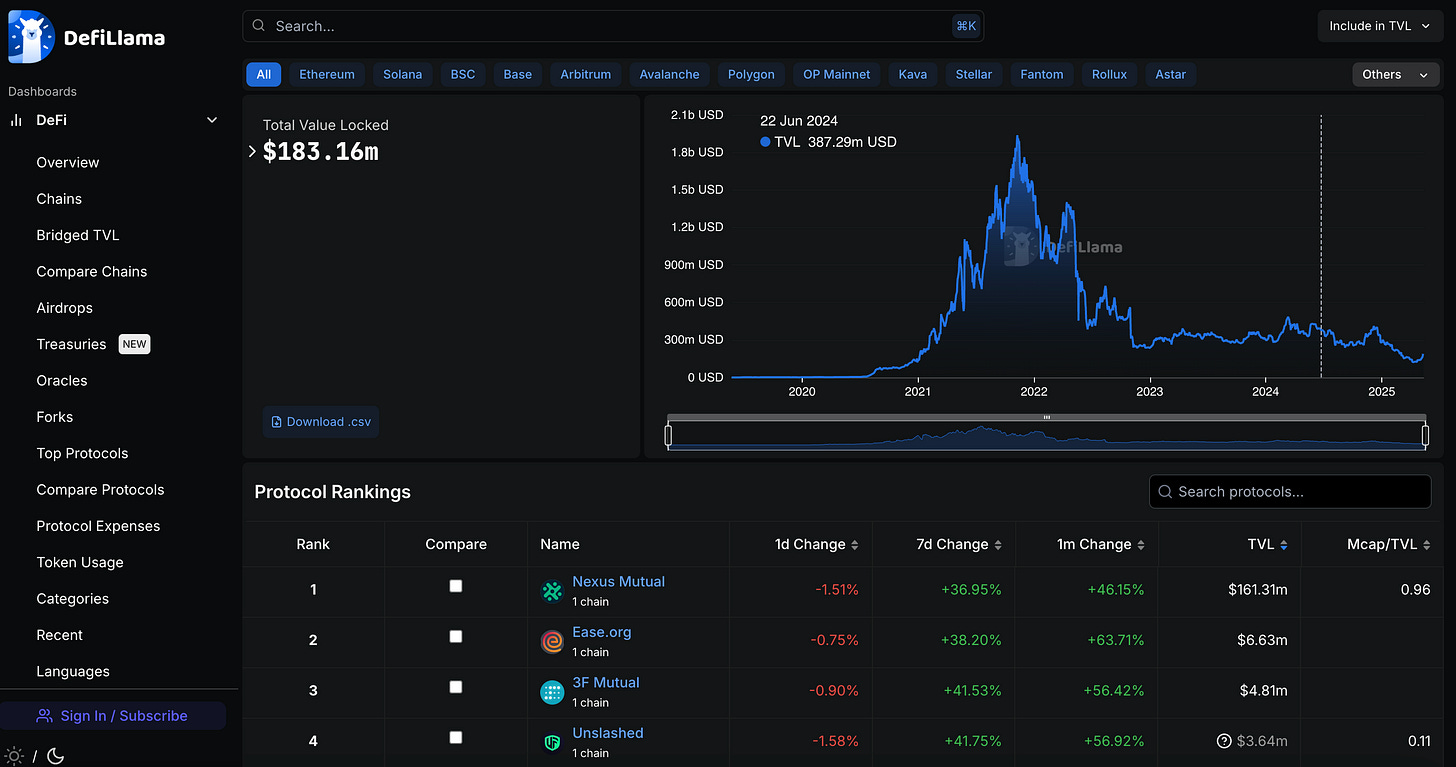
Task: Click the question mark icon beside $3.64m
Action: [1224, 741]
